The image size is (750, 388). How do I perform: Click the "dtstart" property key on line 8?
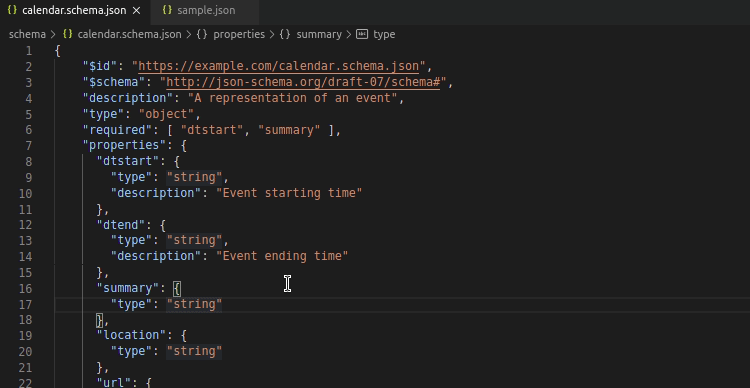click(128, 161)
